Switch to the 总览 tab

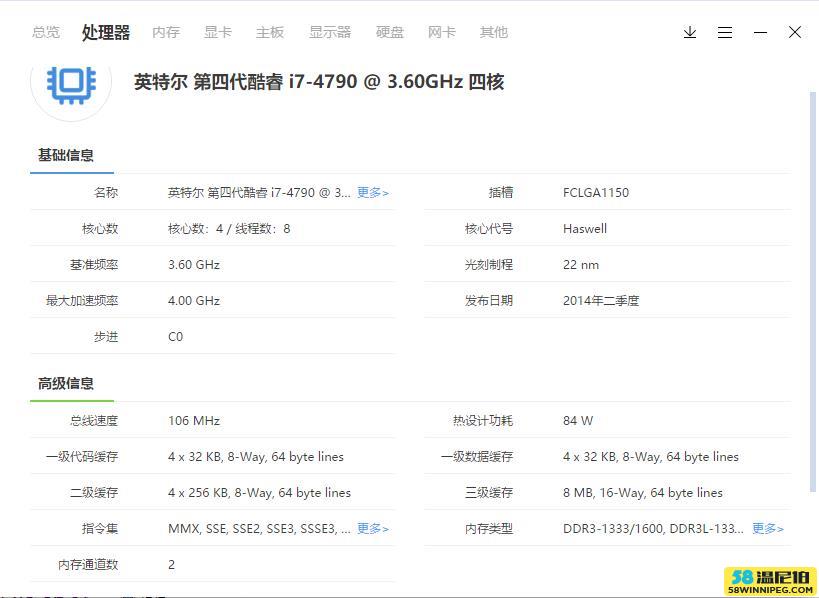coord(46,32)
